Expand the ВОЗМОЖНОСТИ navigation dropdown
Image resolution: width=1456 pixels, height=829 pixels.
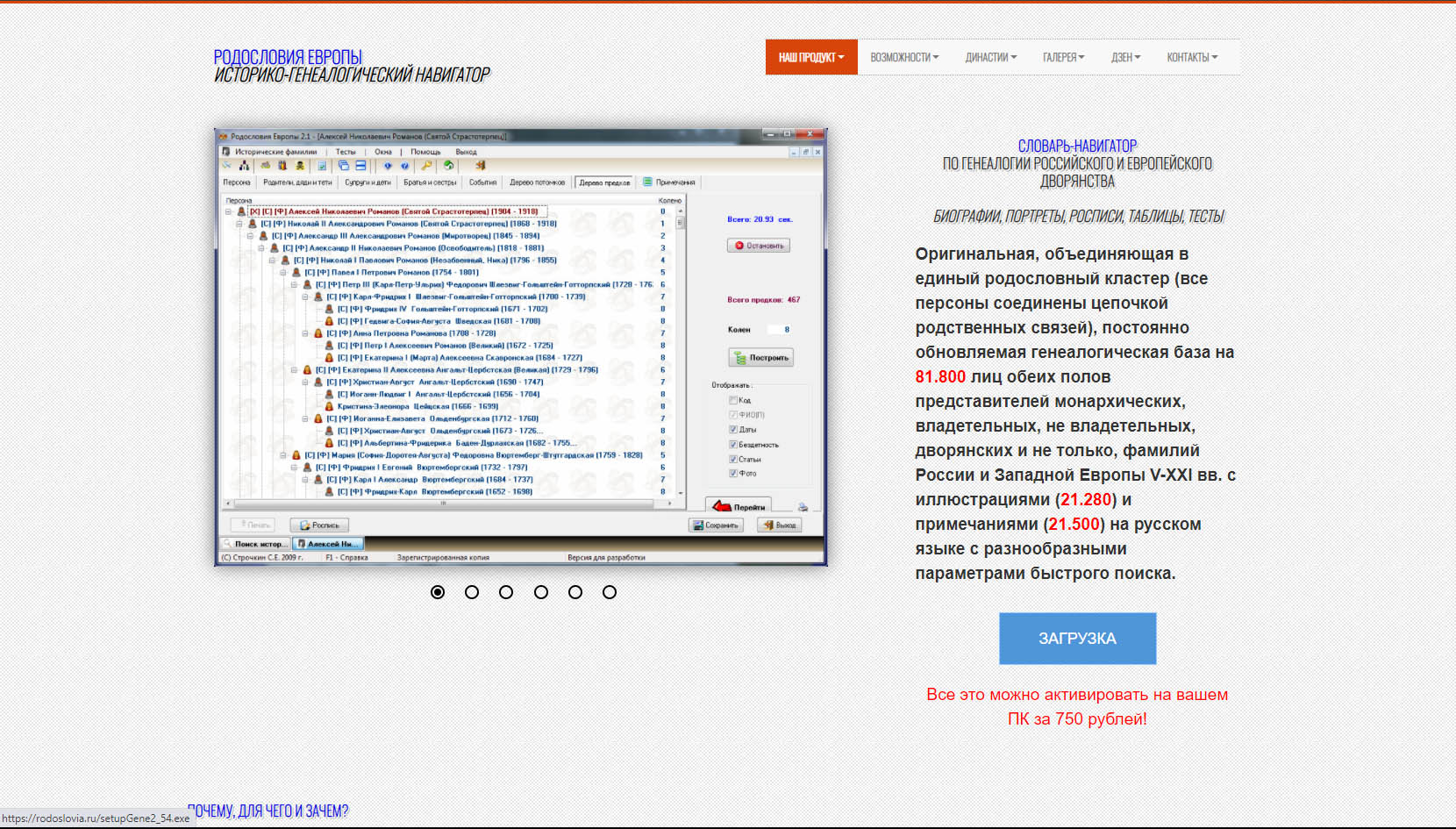[904, 57]
